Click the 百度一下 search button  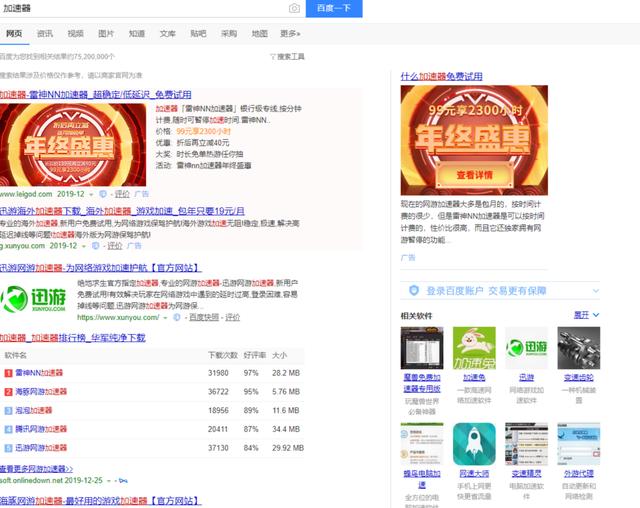point(334,8)
